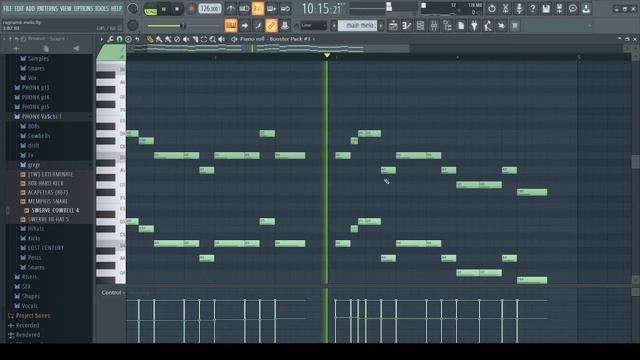Image resolution: width=640 pixels, height=360 pixels.
Task: Toggle the piano roll magnet snap icon
Action: coord(119,39)
